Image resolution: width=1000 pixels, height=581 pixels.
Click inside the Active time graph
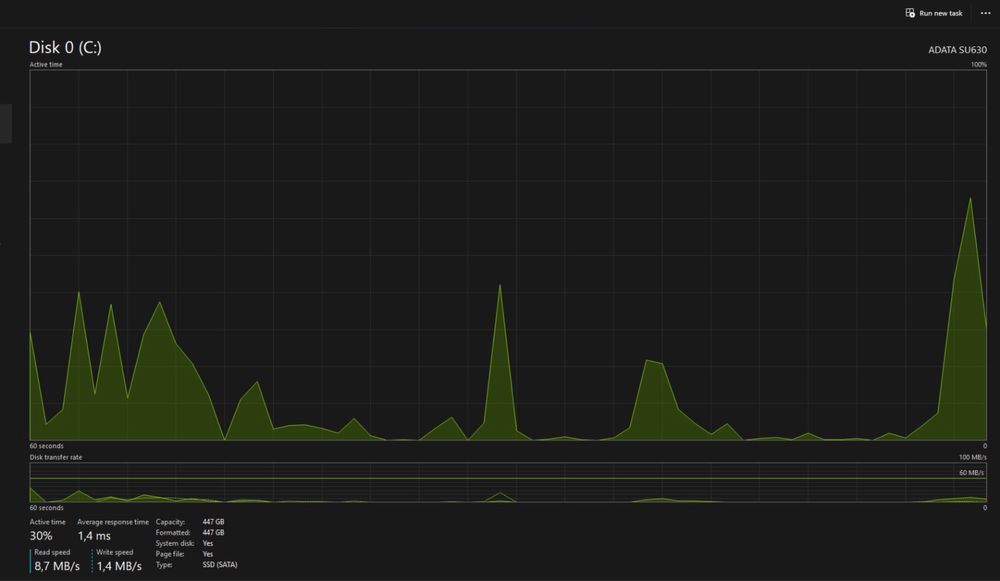tap(508, 255)
